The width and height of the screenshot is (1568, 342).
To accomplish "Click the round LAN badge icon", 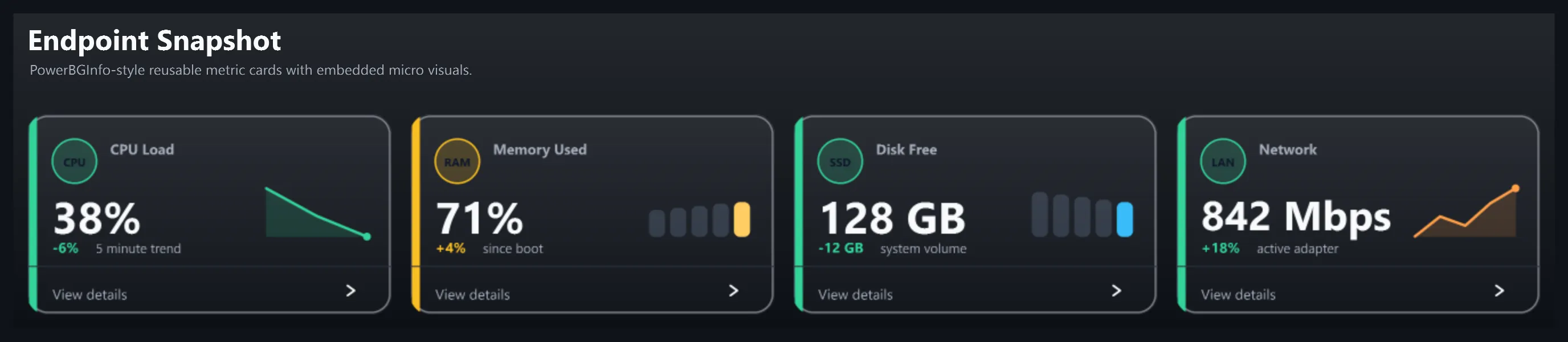I will pos(1223,161).
